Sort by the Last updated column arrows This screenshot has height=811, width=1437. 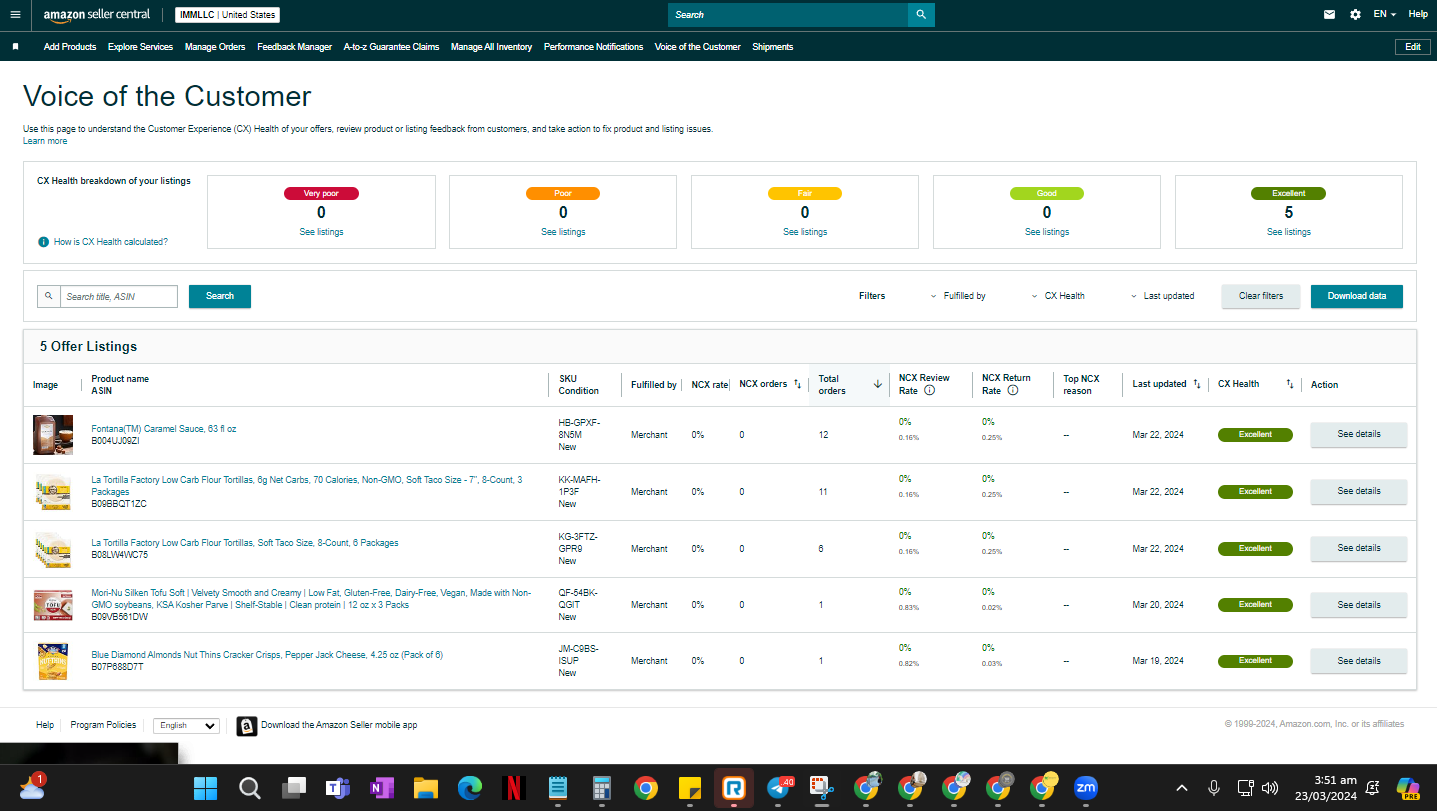1197,384
